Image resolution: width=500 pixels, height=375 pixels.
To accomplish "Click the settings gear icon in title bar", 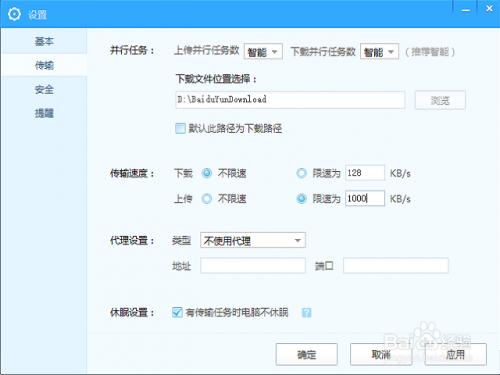I will tap(14, 14).
